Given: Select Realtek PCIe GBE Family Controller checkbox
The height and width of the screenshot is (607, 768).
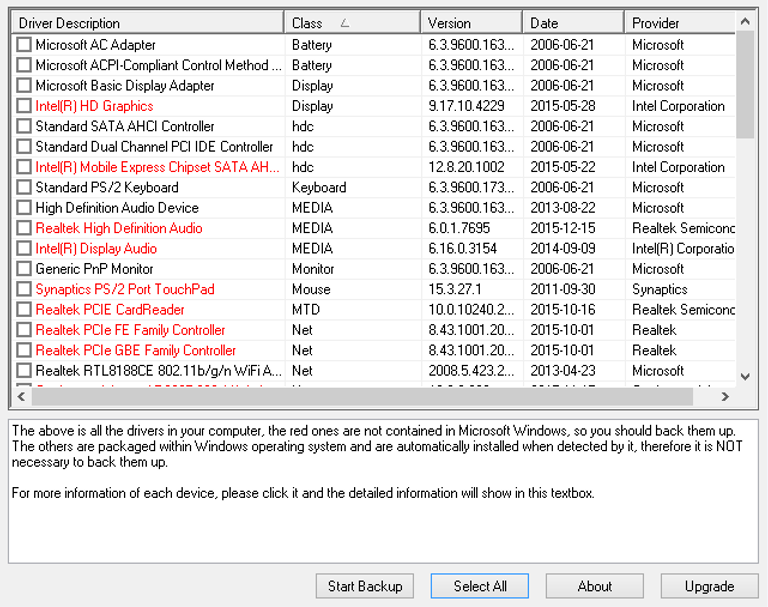Looking at the screenshot, I should tap(24, 350).
